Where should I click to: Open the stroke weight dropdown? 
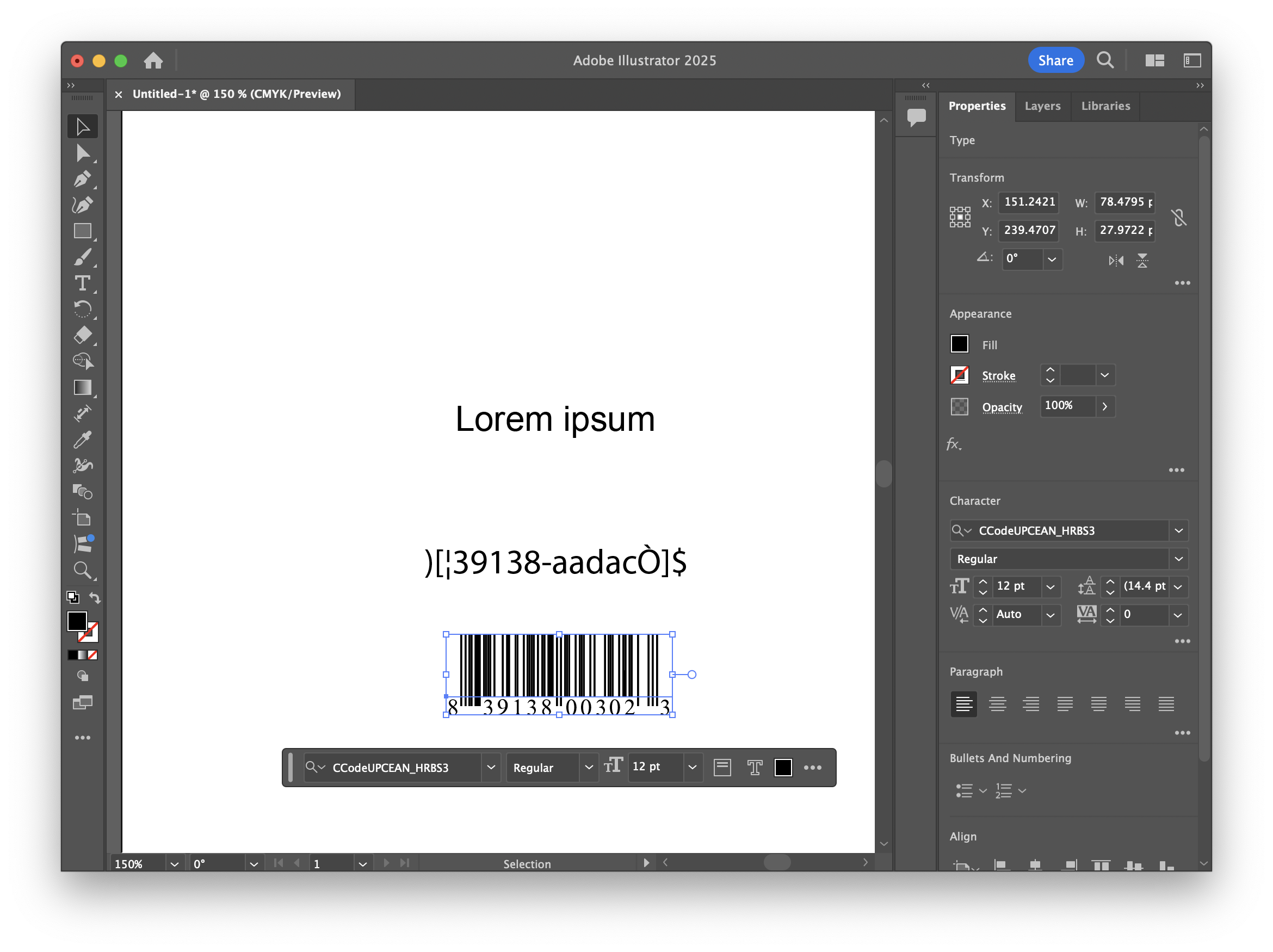(x=1104, y=375)
